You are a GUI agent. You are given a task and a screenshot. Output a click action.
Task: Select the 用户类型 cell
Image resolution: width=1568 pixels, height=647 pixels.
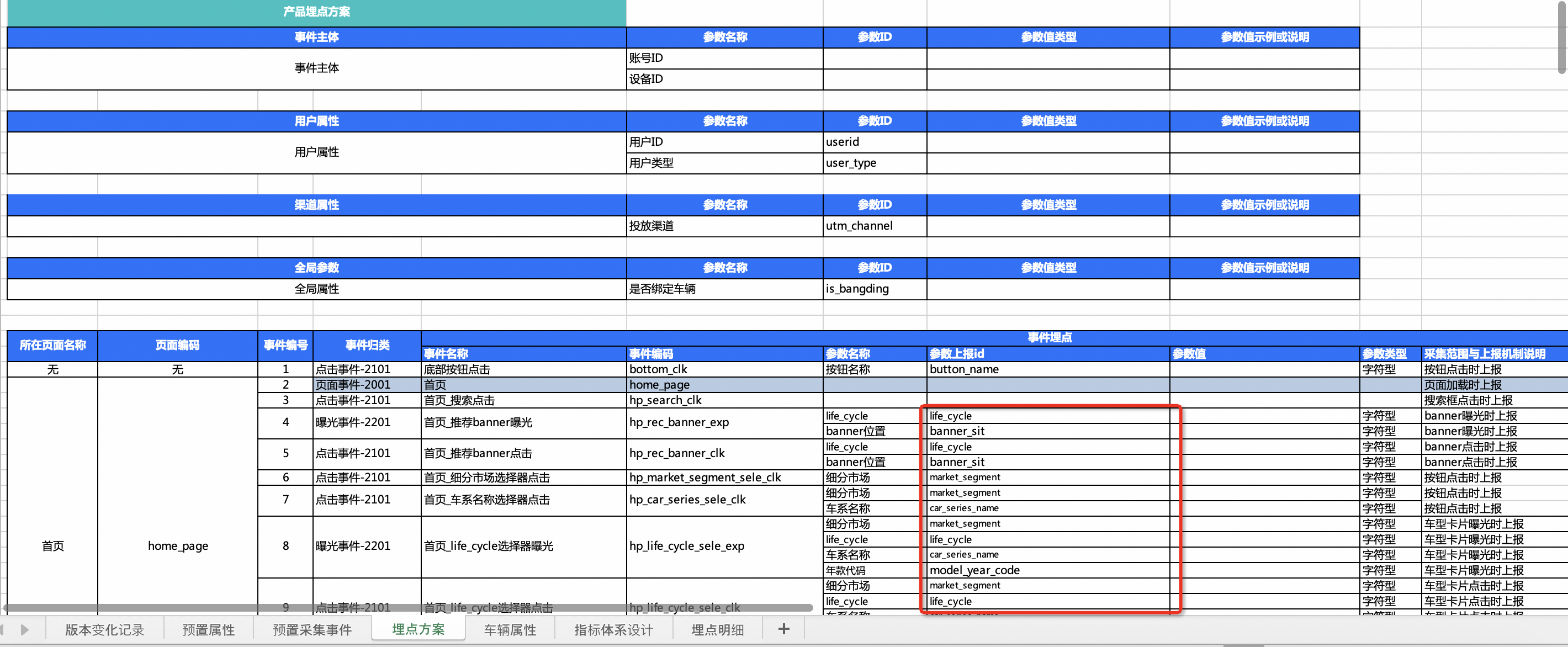click(x=724, y=163)
